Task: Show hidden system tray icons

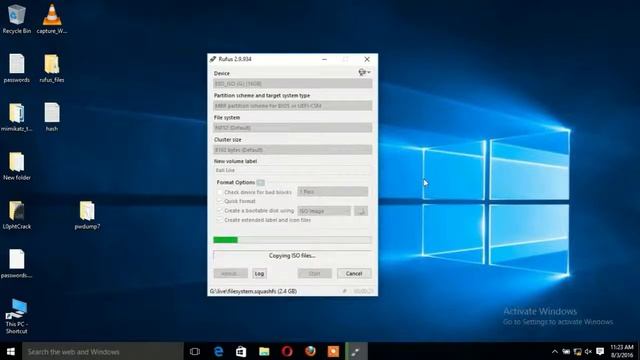Action: coord(555,351)
